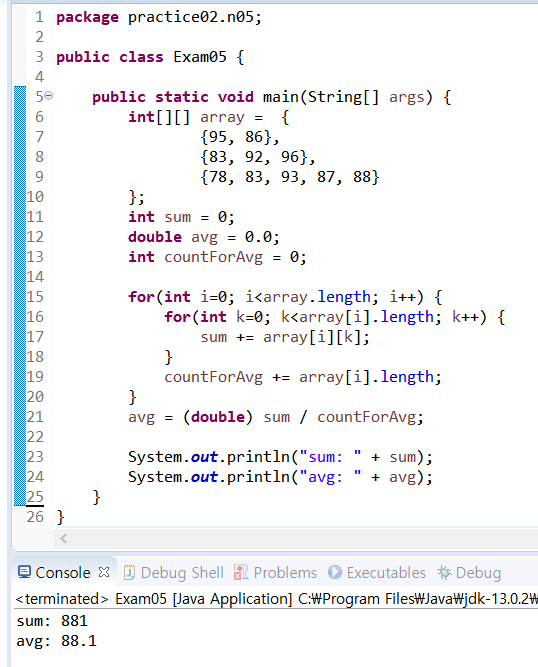Click the Console monitor icon
This screenshot has height=667, width=538.
coord(24,572)
